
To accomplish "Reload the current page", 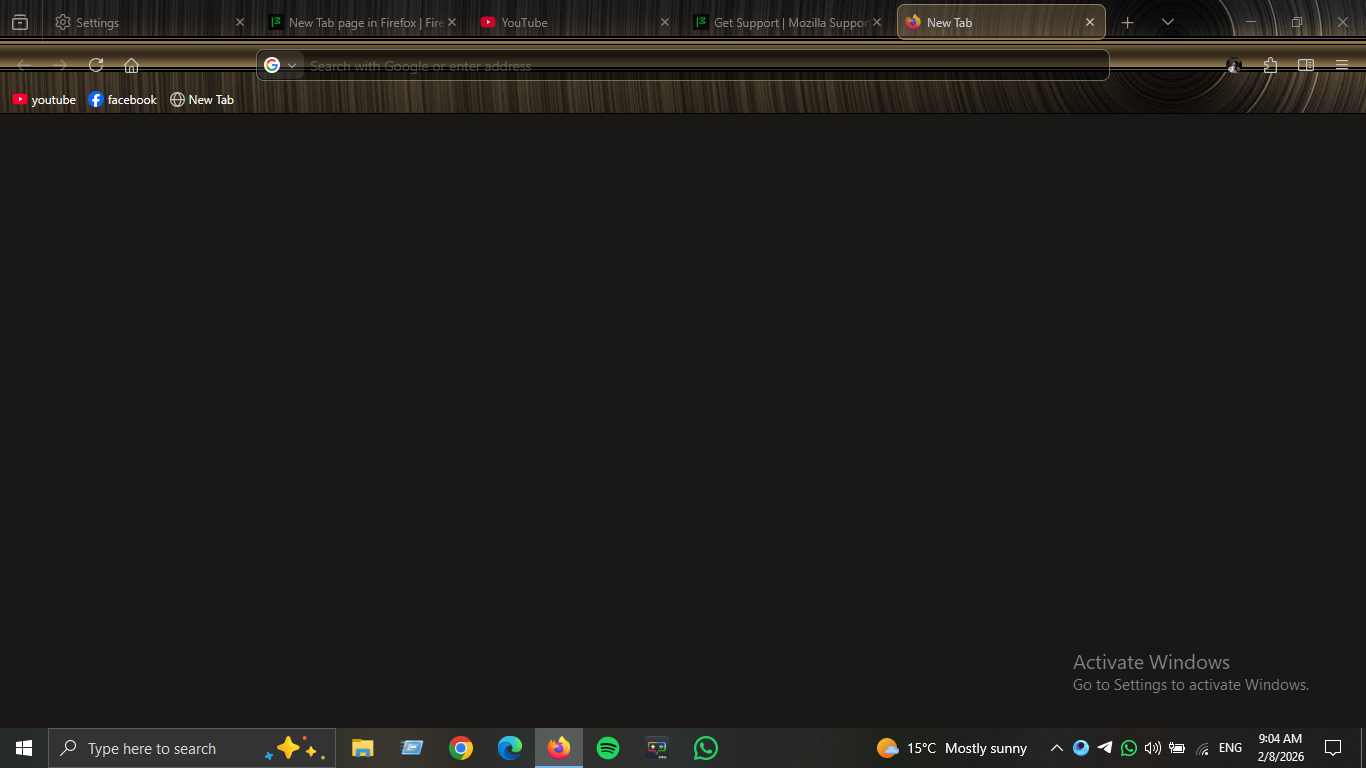I will [x=96, y=65].
